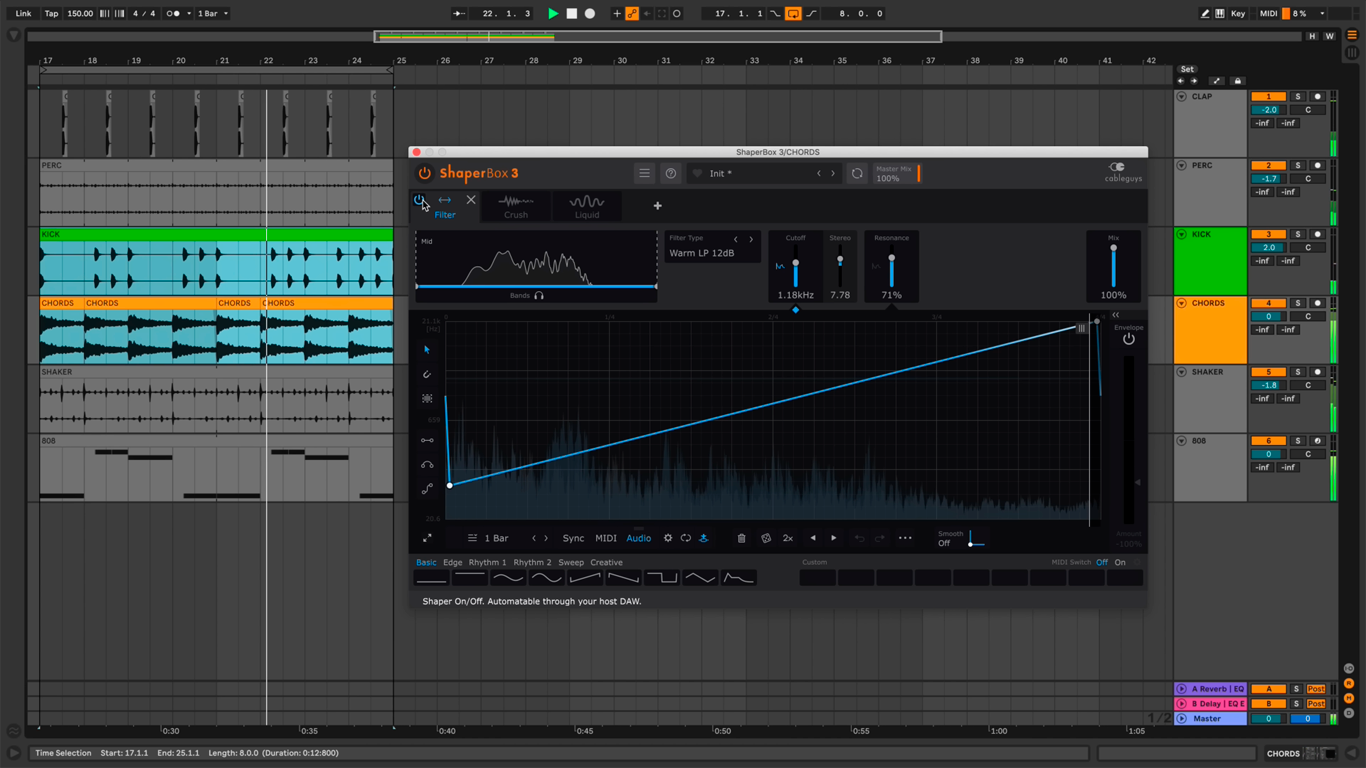This screenshot has height=768, width=1366.
Task: Set MIDI Switch to On
Action: pos(1120,562)
